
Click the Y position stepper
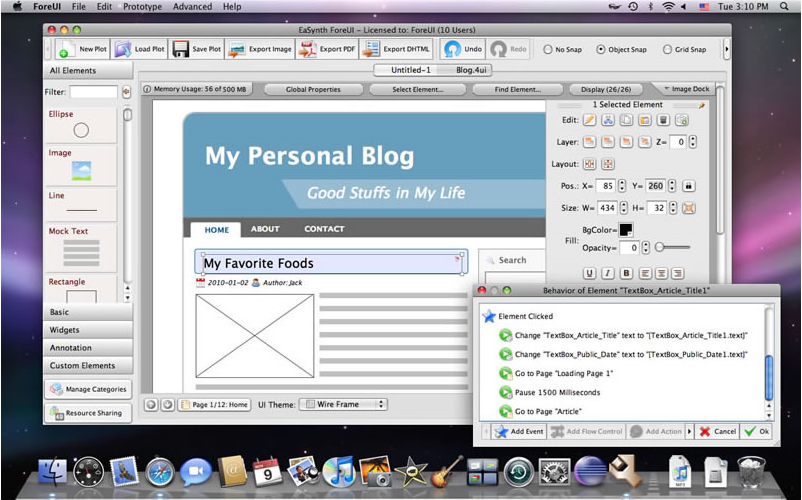tap(672, 186)
